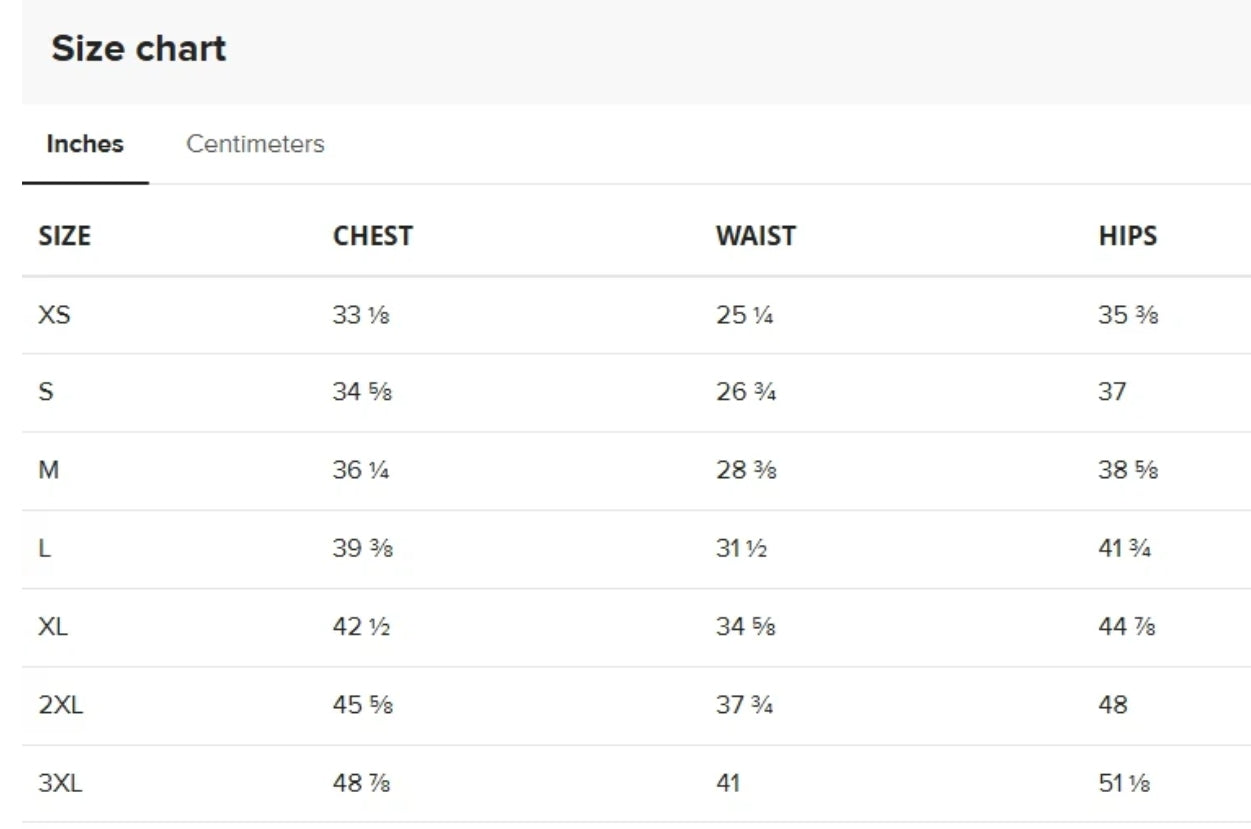Select the M size row label
Image resolution: width=1251 pixels, height=829 pixels.
[48, 470]
